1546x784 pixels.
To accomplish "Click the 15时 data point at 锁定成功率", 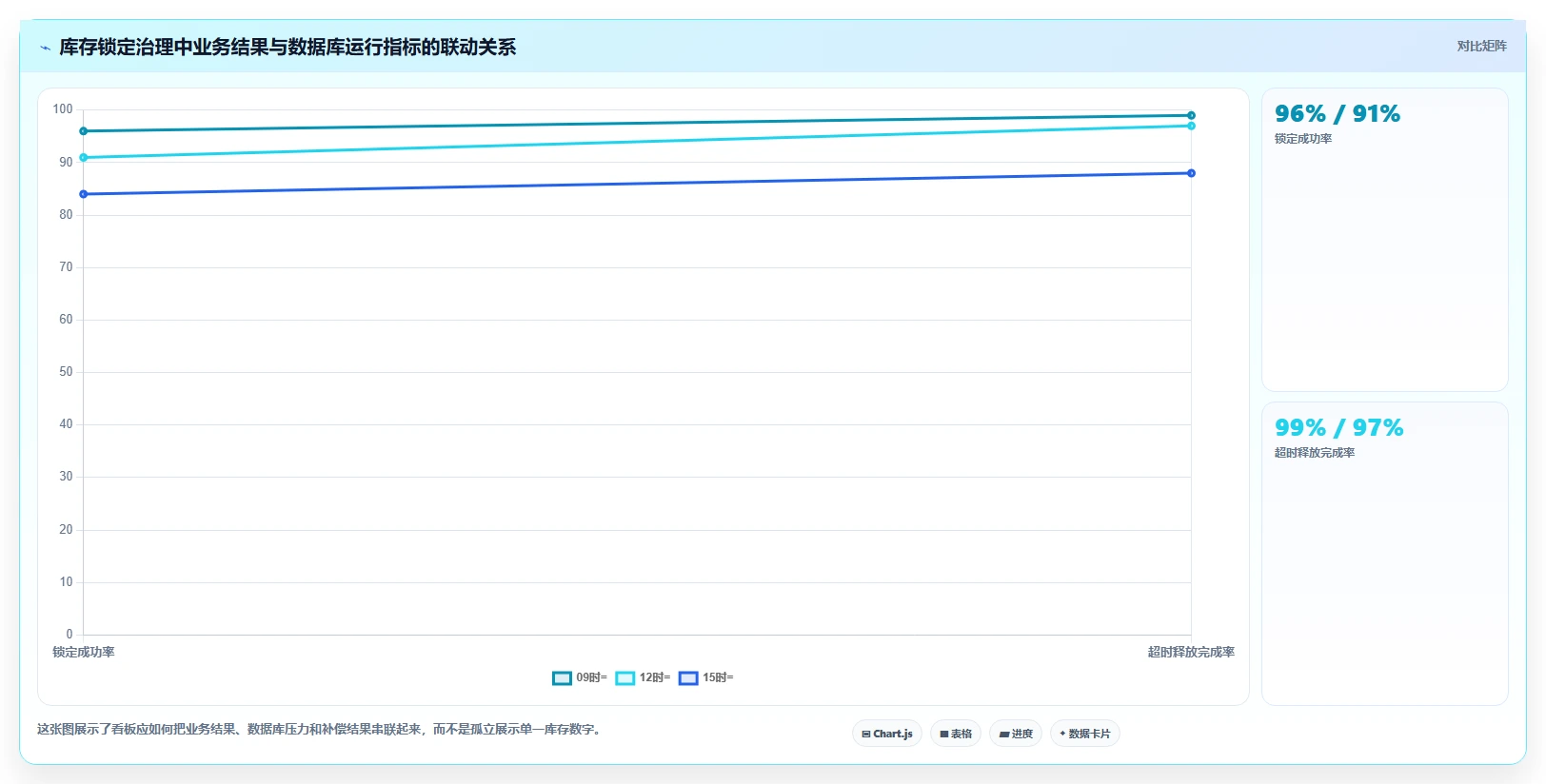I will click(x=84, y=194).
